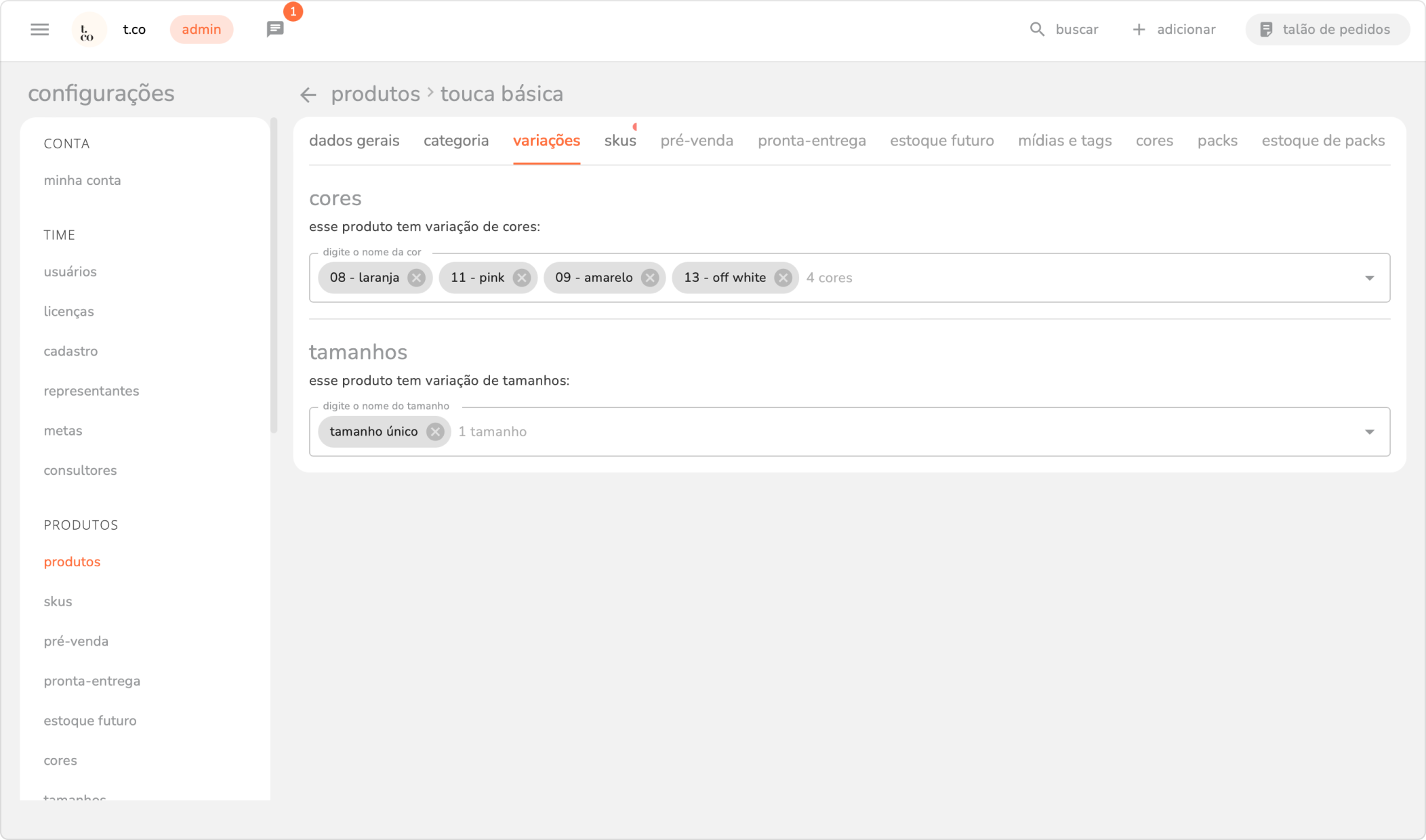Go back with the left arrow
This screenshot has width=1426, height=840.
click(x=308, y=95)
